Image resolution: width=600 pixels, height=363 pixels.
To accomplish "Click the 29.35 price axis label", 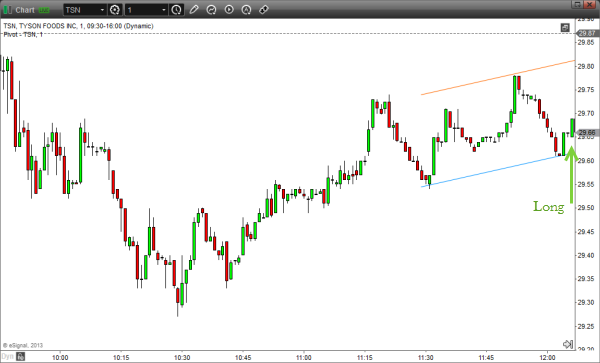I will [586, 279].
